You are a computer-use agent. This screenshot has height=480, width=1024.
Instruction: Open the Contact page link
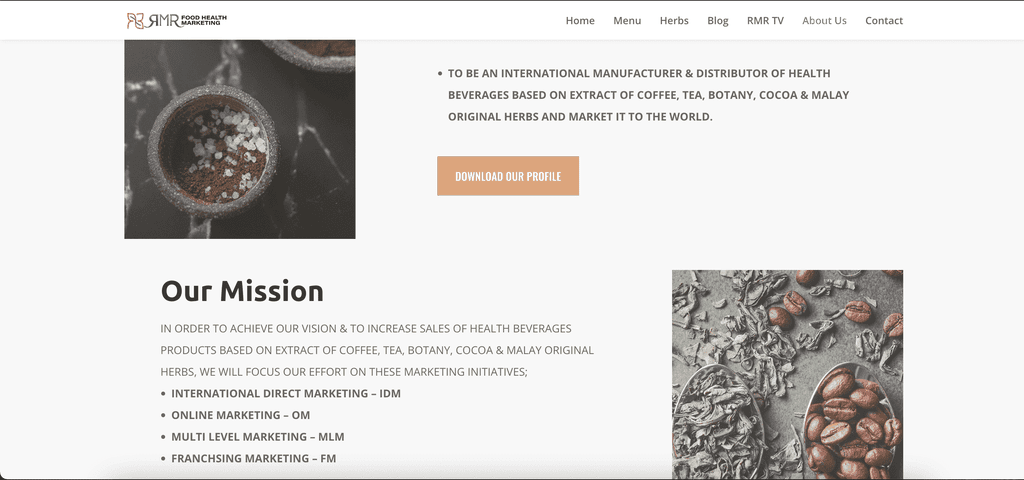(x=884, y=21)
